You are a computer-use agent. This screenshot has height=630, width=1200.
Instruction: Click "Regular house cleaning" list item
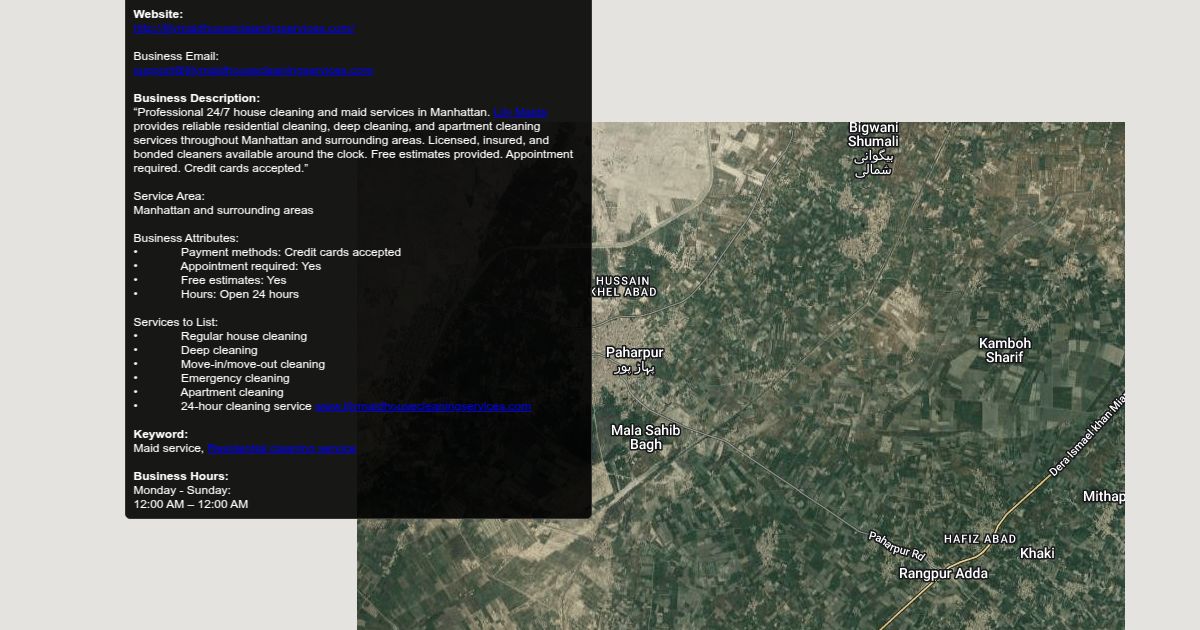click(244, 337)
